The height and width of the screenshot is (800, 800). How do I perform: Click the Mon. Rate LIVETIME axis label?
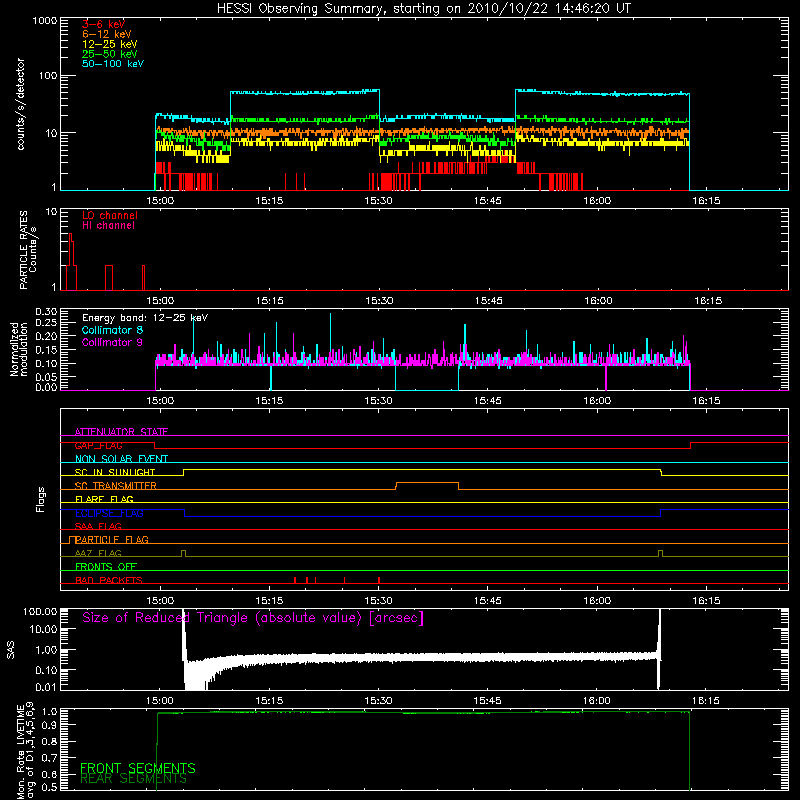pos(26,751)
